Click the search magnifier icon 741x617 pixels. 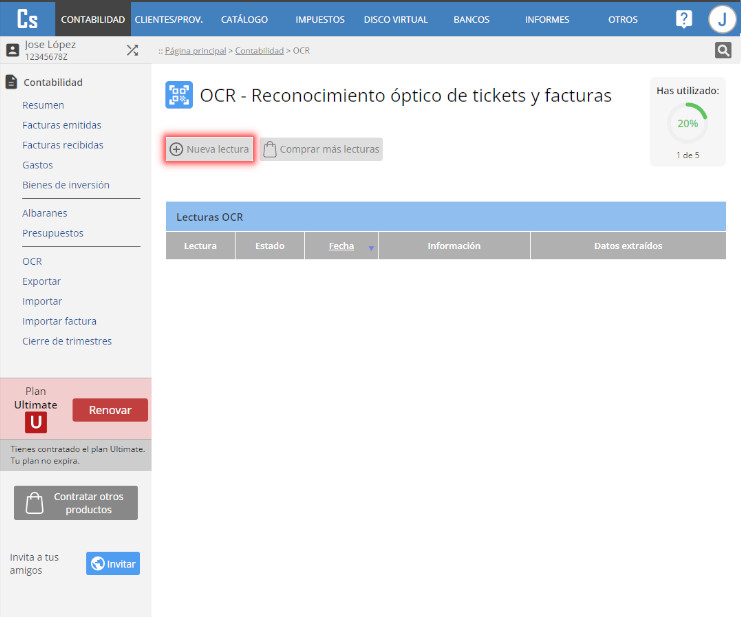(723, 50)
